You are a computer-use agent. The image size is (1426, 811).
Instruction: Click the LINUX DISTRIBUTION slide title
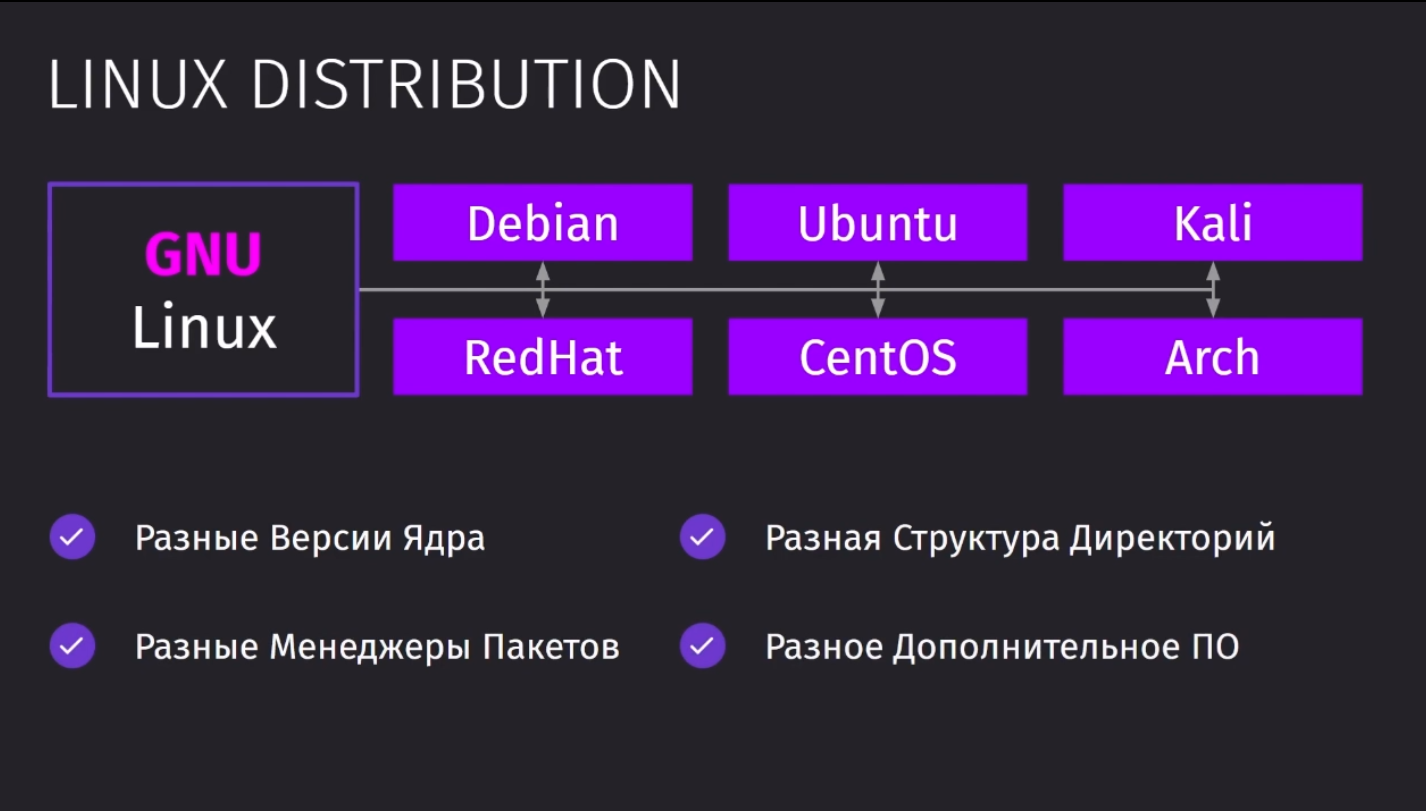[x=364, y=86]
